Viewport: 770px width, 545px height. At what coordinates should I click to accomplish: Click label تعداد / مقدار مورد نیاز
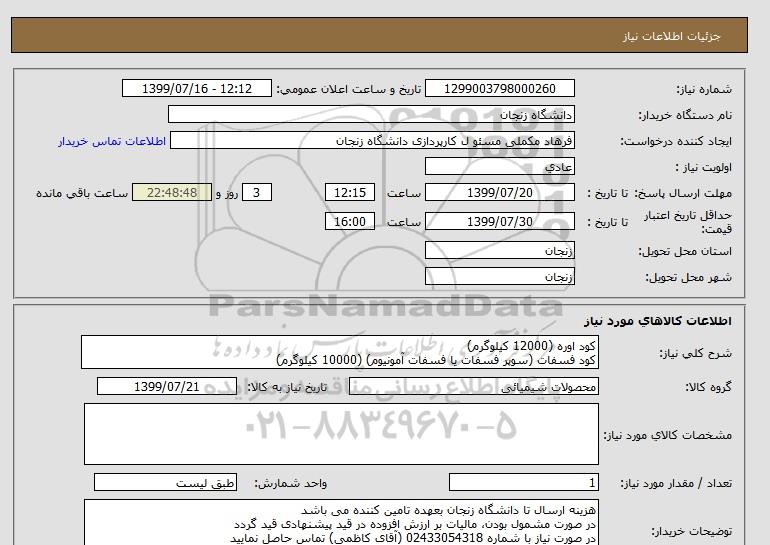[676, 483]
